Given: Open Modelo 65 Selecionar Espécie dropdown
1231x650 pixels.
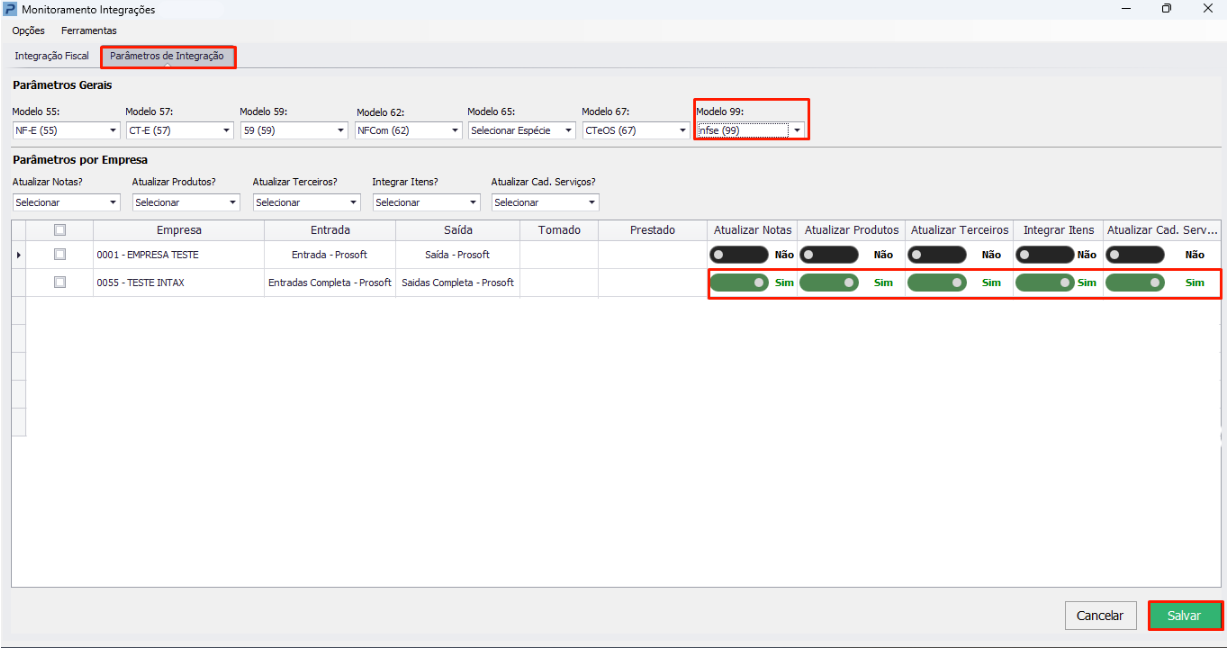Looking at the screenshot, I should [x=522, y=130].
